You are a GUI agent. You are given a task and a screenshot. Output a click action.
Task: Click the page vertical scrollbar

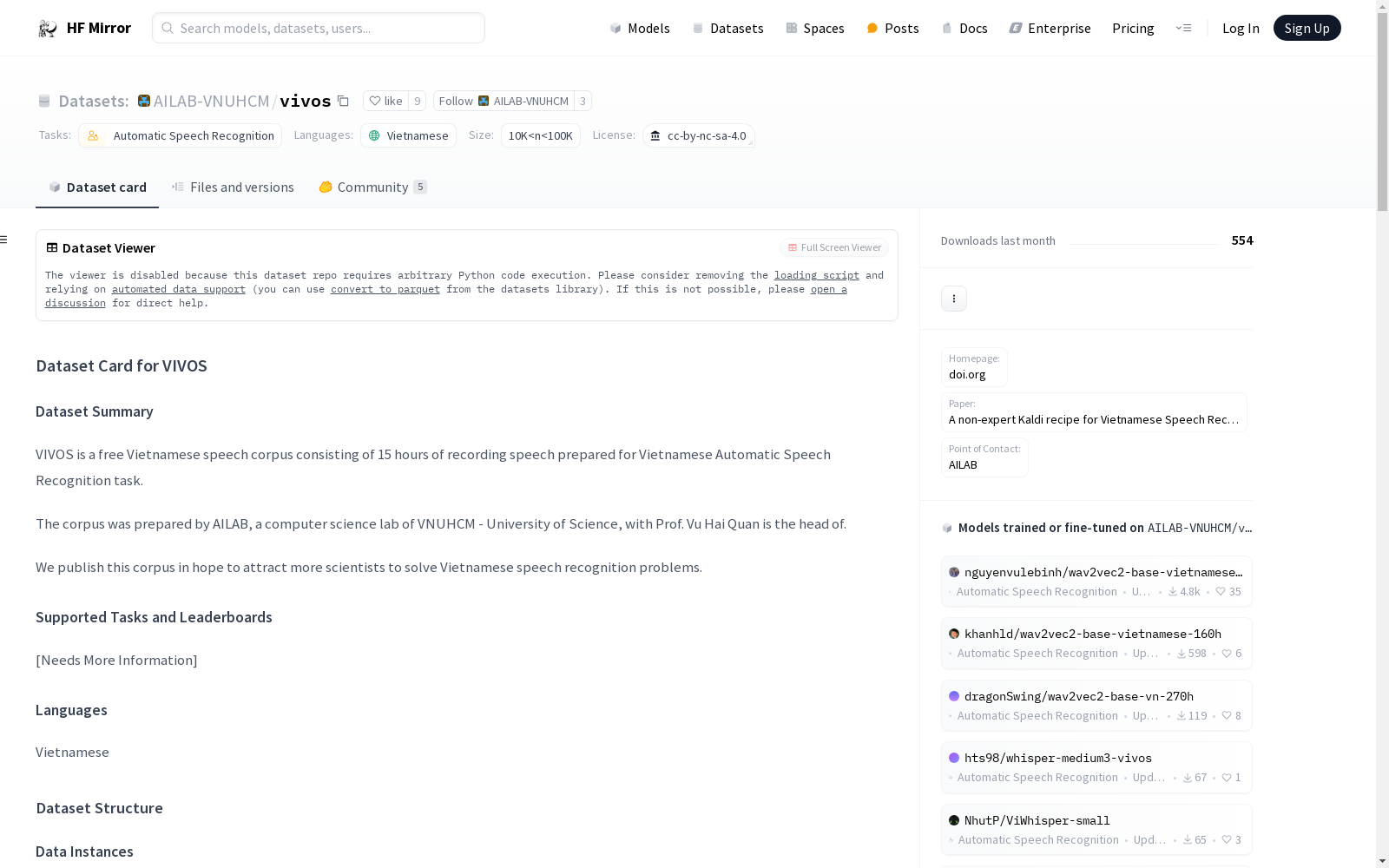(x=1382, y=112)
